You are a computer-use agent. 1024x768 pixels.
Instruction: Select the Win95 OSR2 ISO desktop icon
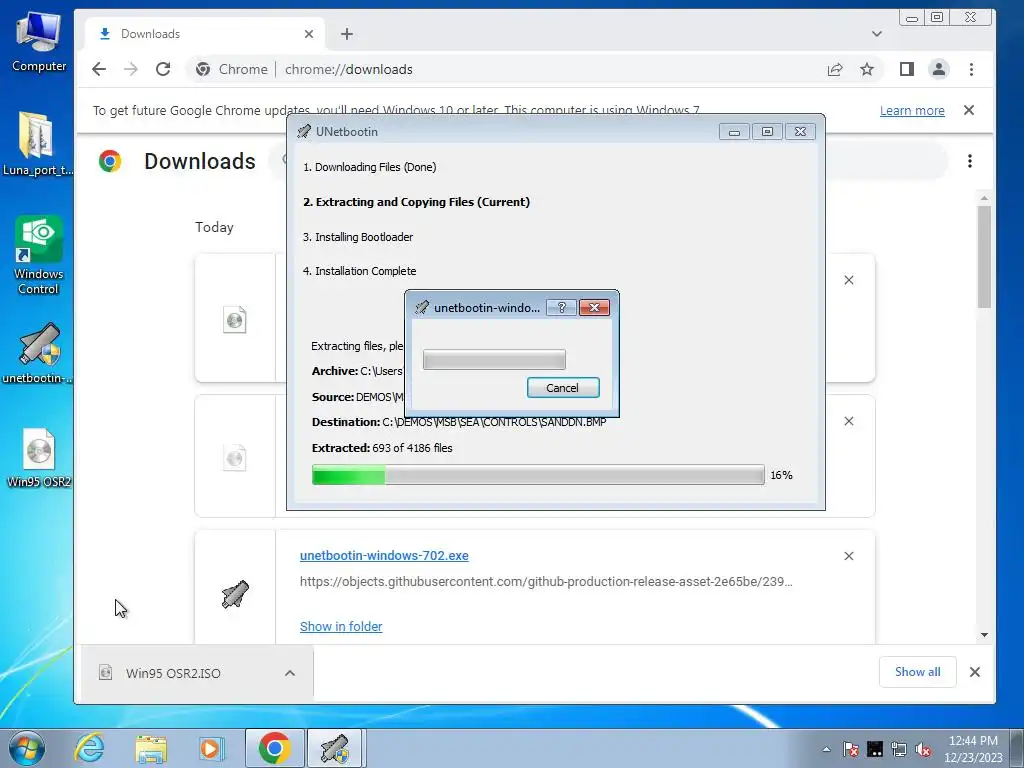click(39, 457)
